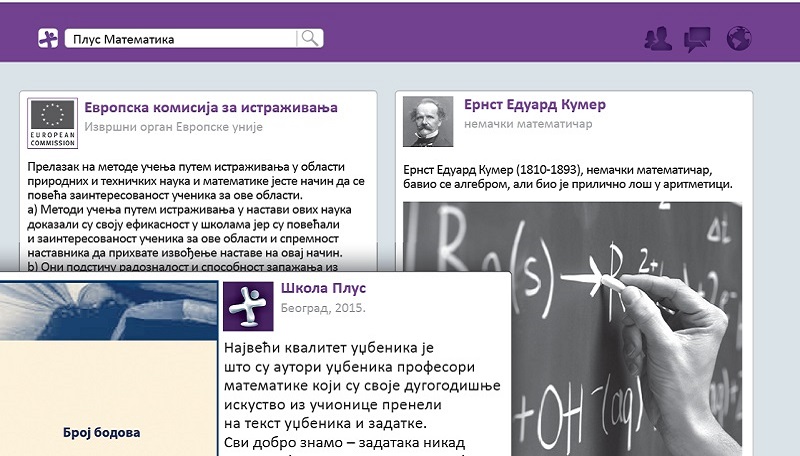Click the немачки математичар subtitle
Viewport: 800px width, 456px height.
(x=528, y=125)
